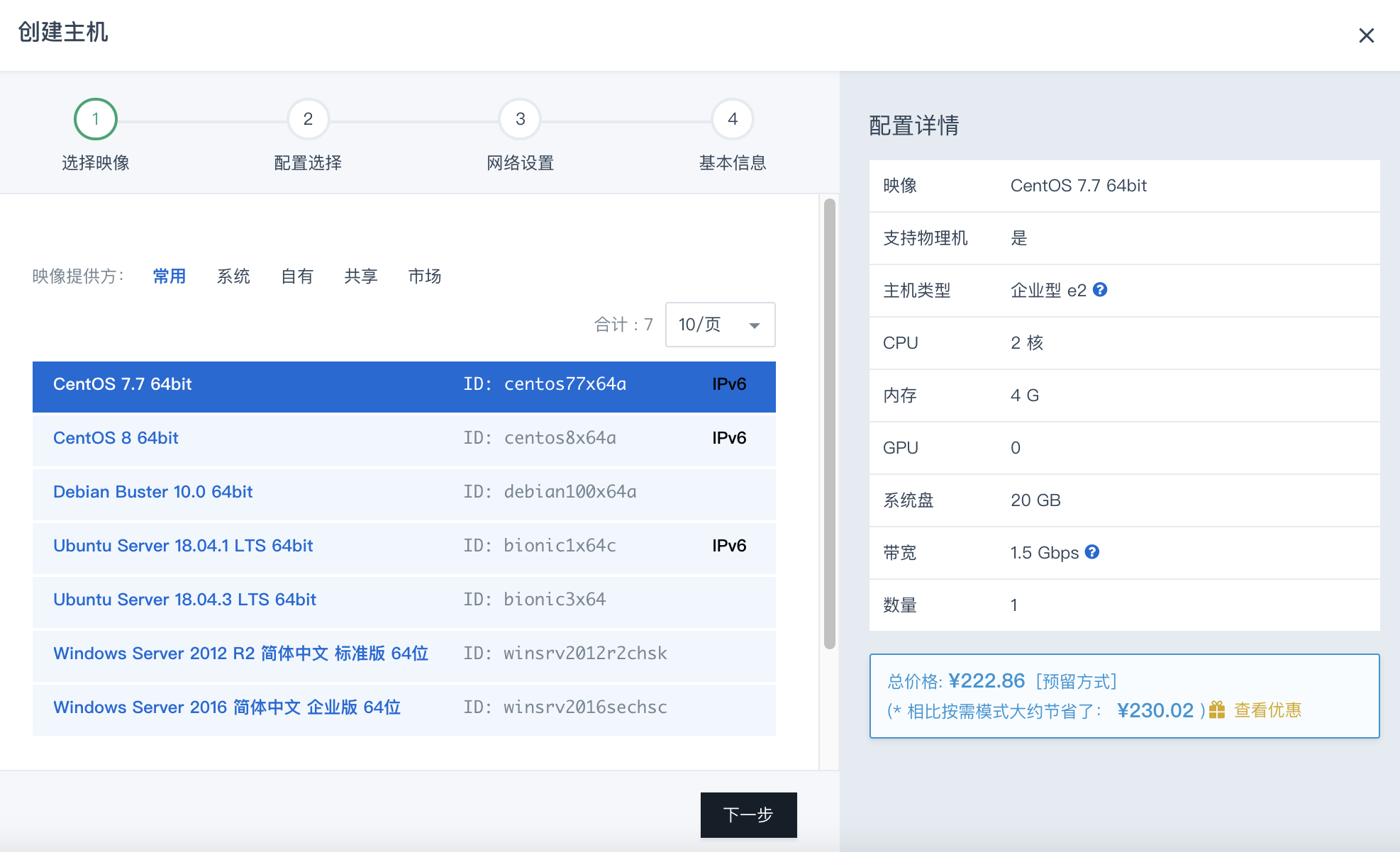
Task: Click the image list vertical scrollbar
Action: coord(829,424)
